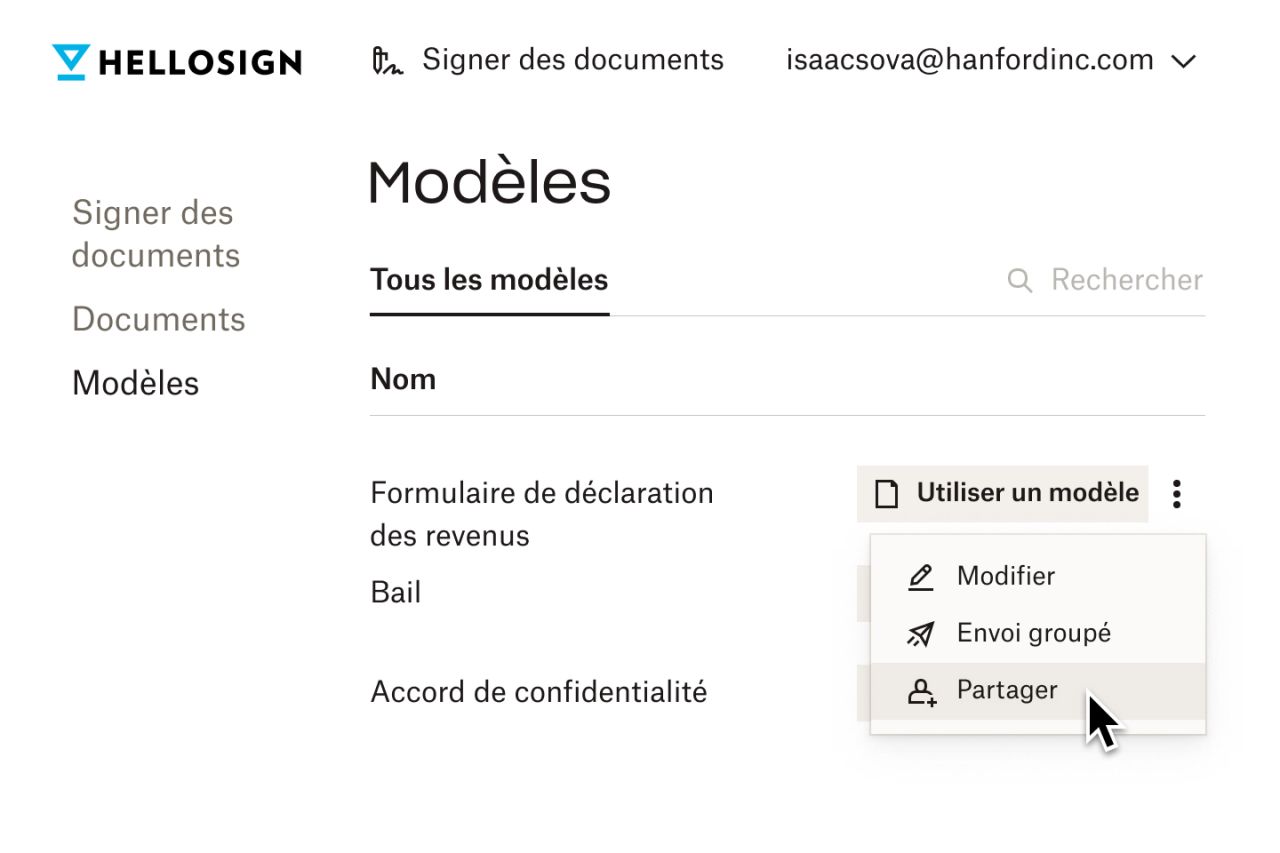Select the pencil icon next to Modifier
Viewport: 1280px width, 853px height.
click(920, 576)
